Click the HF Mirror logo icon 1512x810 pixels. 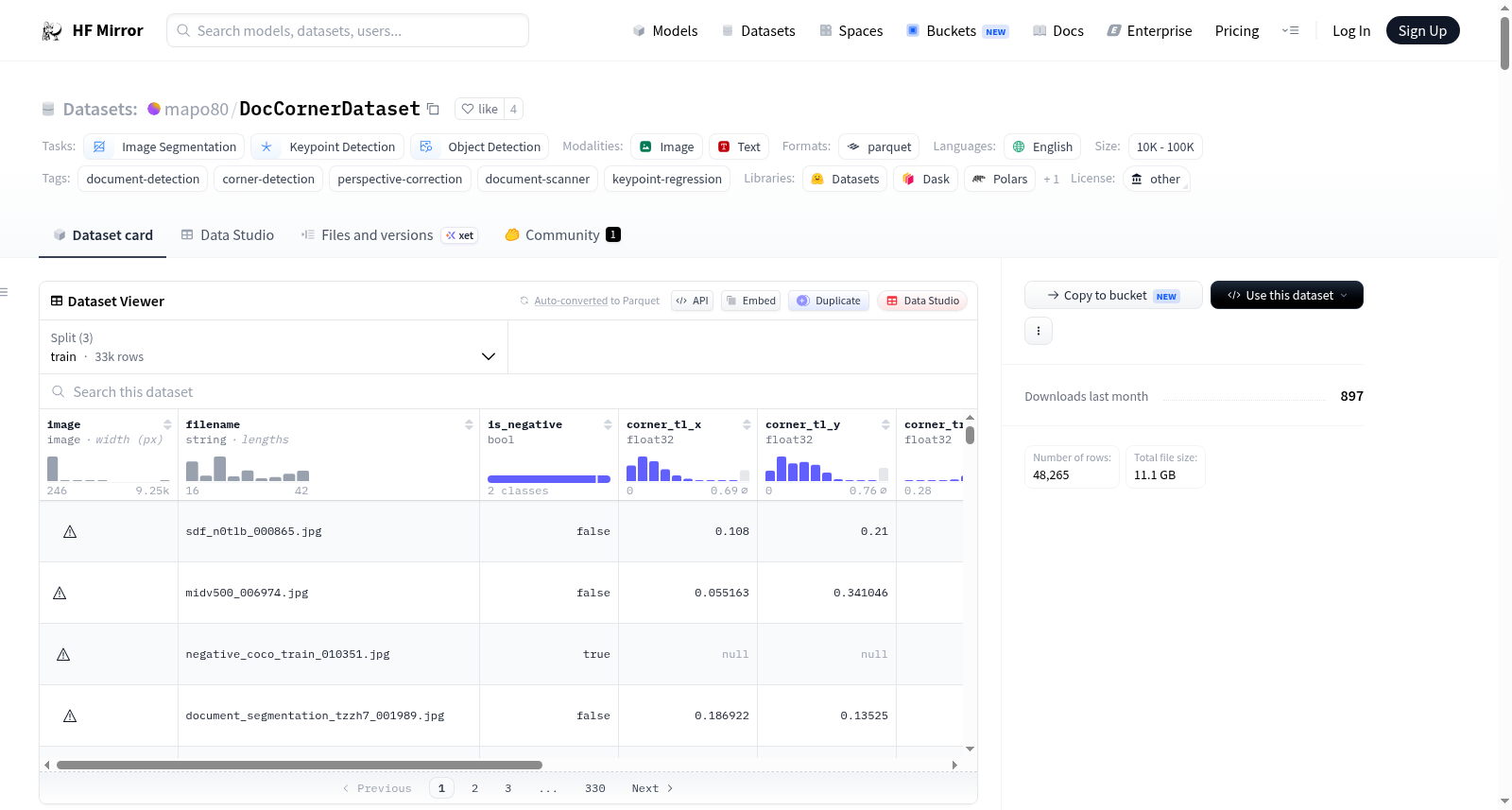[52, 31]
